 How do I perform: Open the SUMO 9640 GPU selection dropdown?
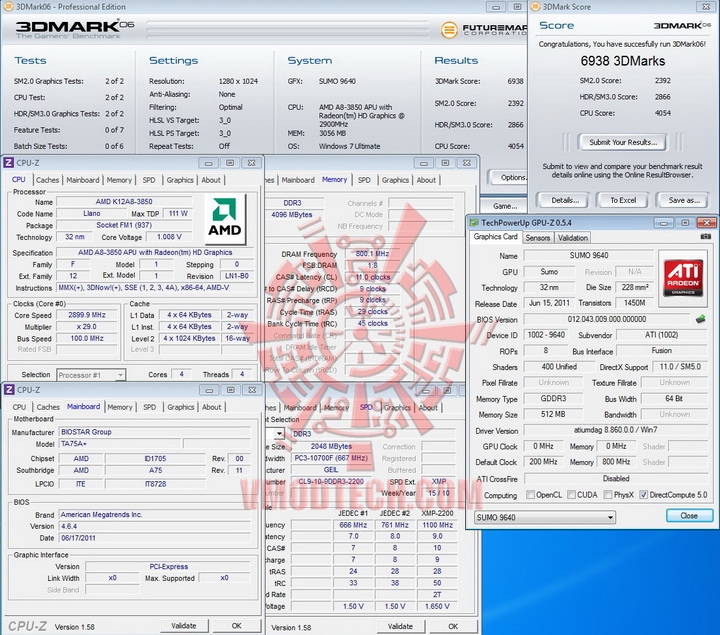click(x=545, y=517)
